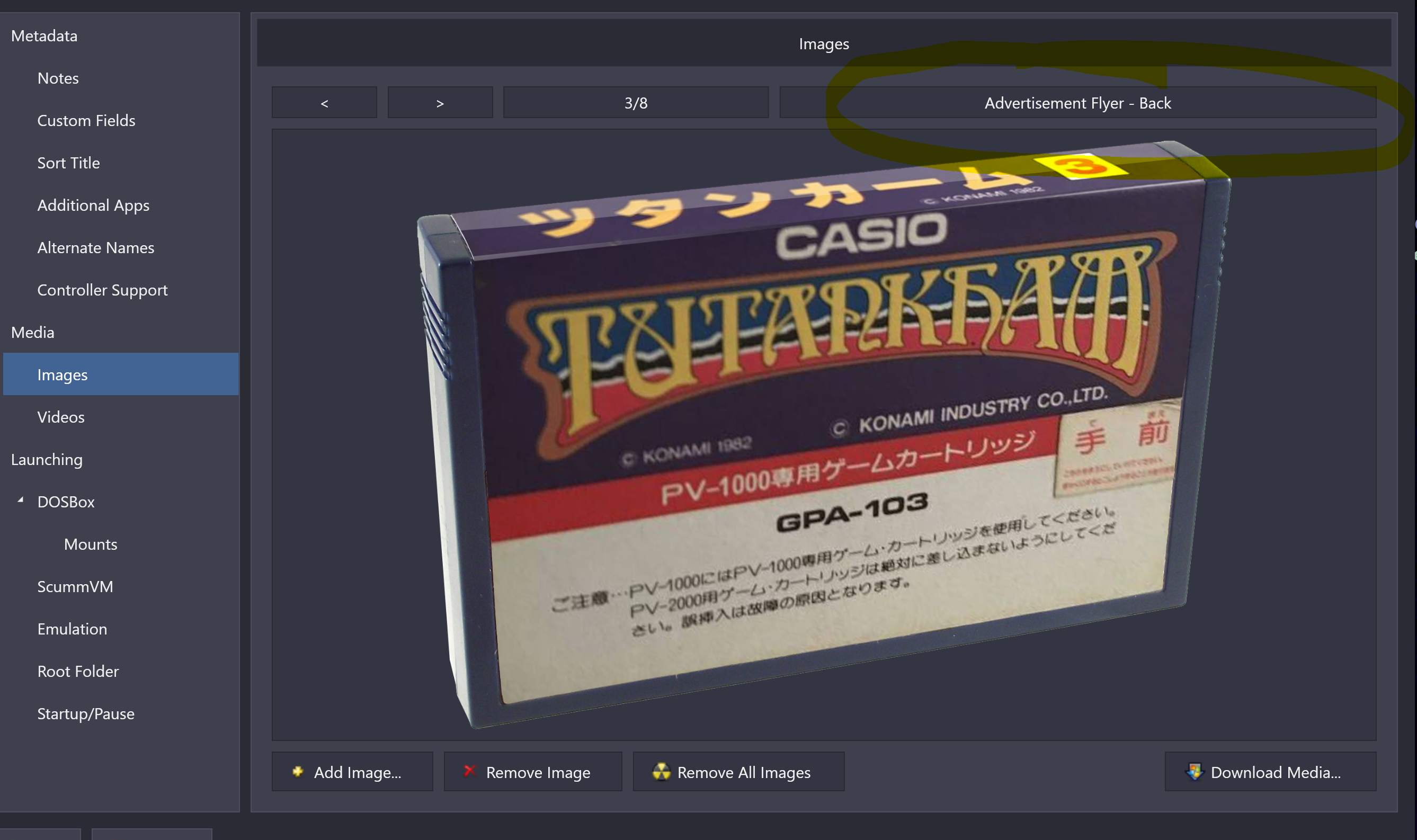
Task: Open Alternate Names page
Action: (x=96, y=247)
